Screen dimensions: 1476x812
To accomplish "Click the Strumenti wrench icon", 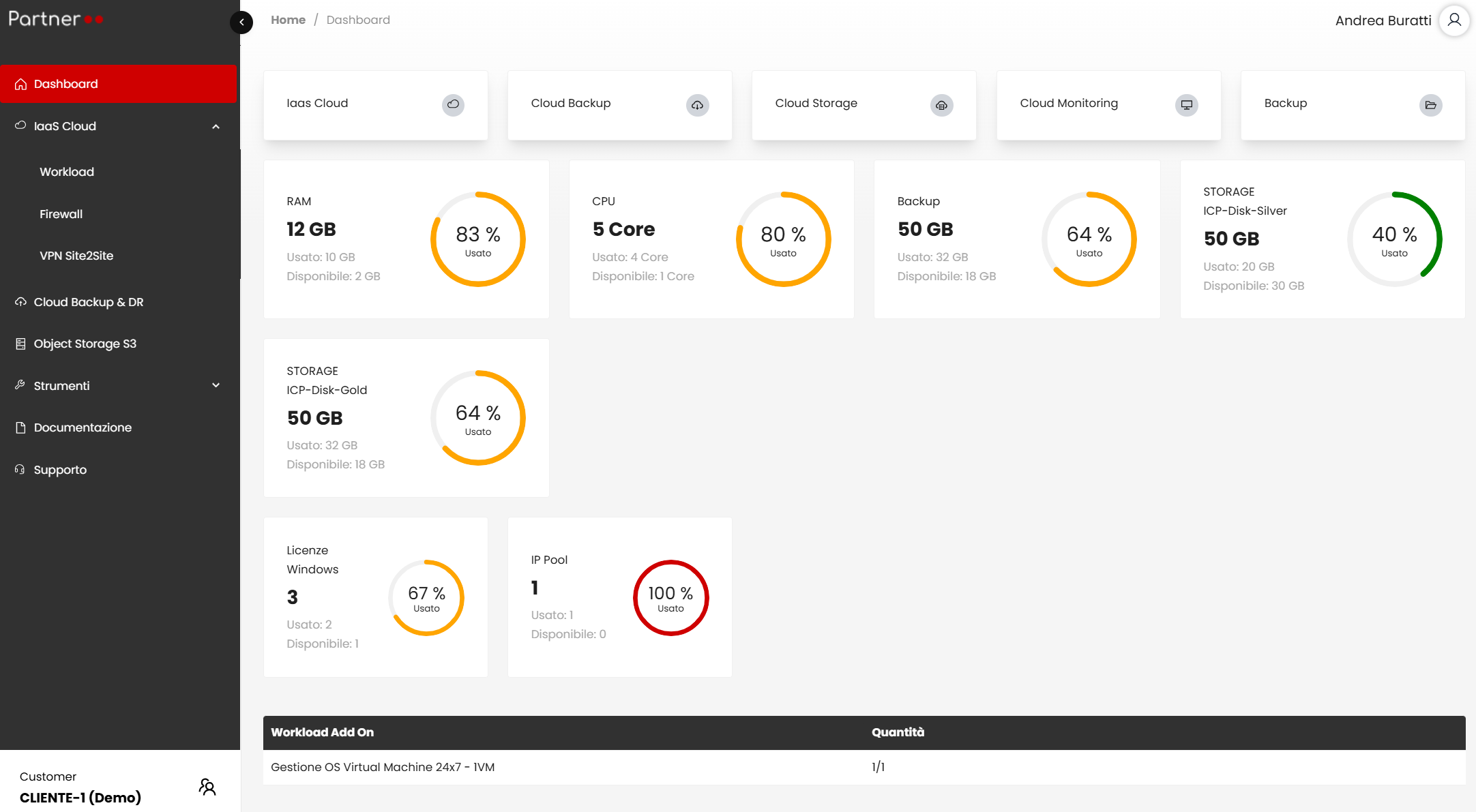I will 20,385.
